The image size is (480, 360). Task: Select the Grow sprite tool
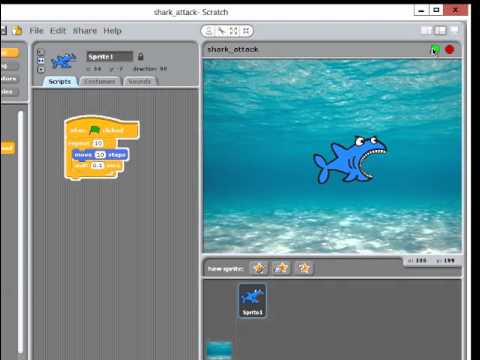point(234,31)
